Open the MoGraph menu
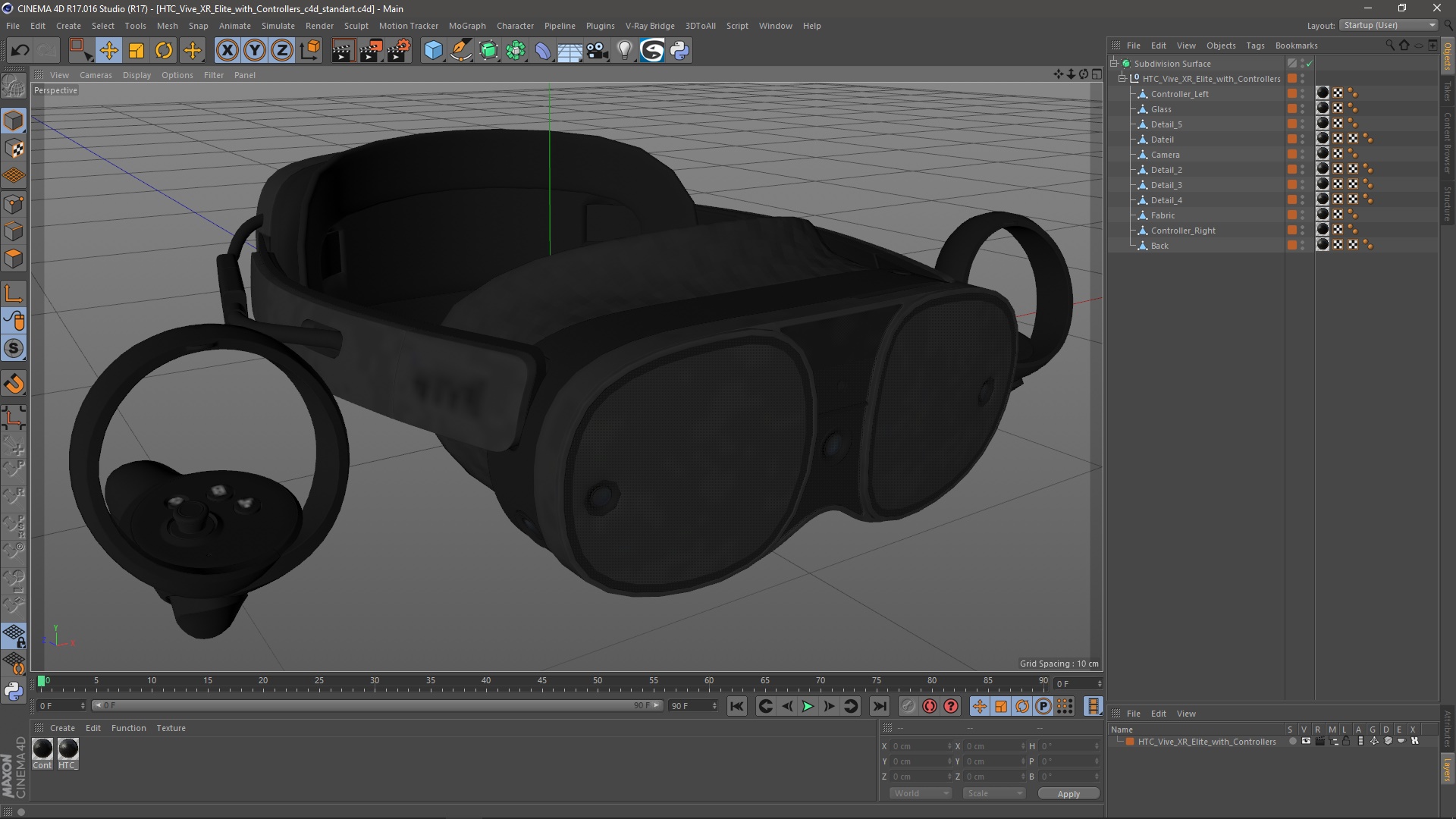Screen dimensions: 1456x819 pyautogui.click(x=467, y=26)
